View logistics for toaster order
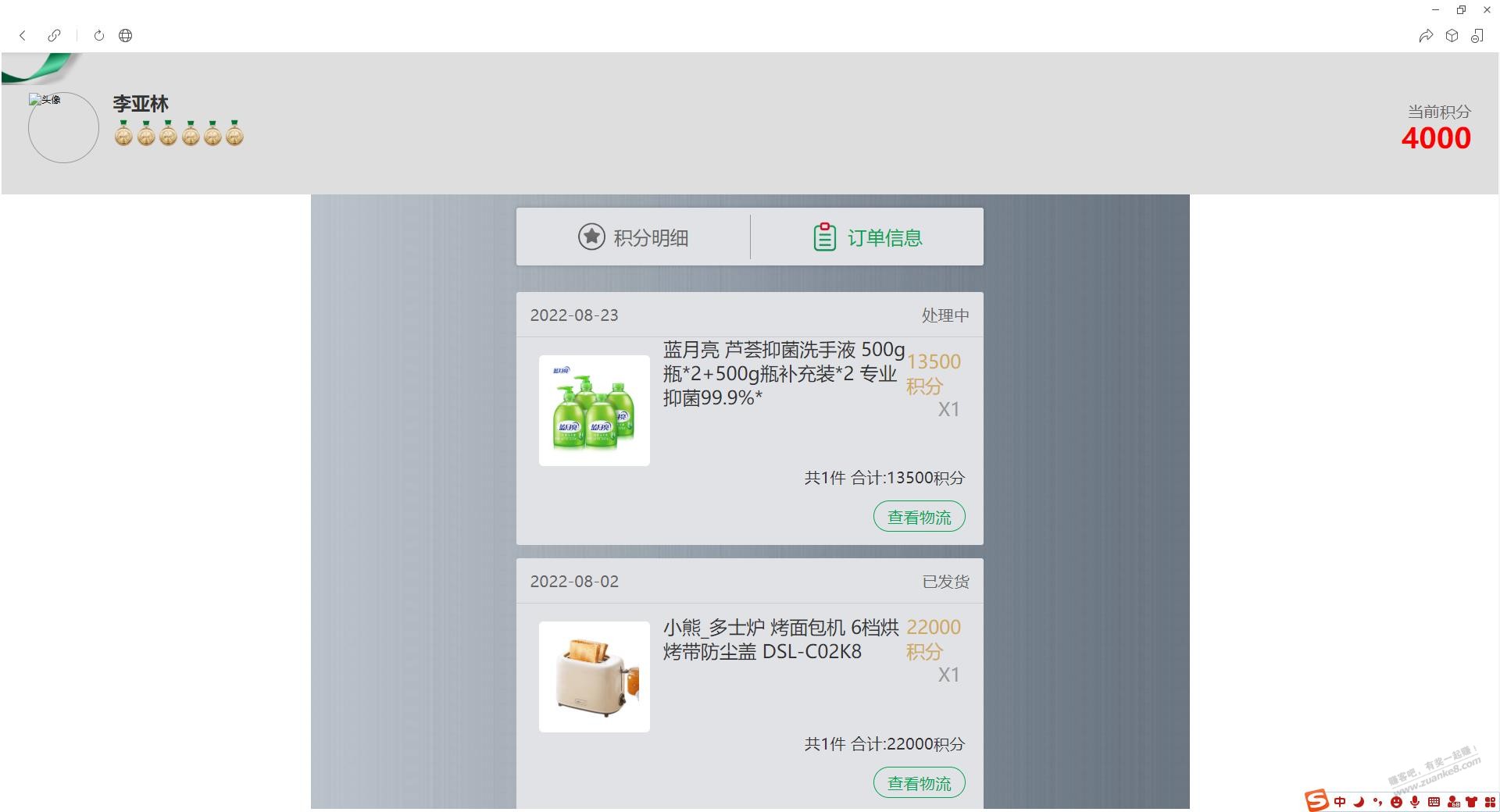This screenshot has width=1500, height=812. (x=920, y=783)
